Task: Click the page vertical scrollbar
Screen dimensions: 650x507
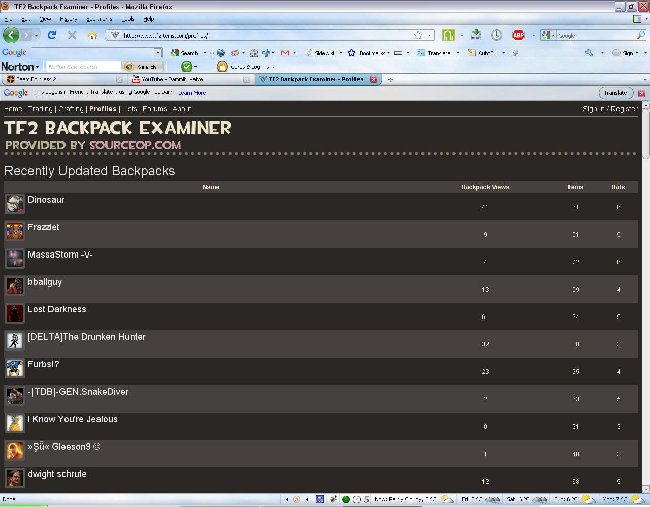Action: [x=645, y=296]
